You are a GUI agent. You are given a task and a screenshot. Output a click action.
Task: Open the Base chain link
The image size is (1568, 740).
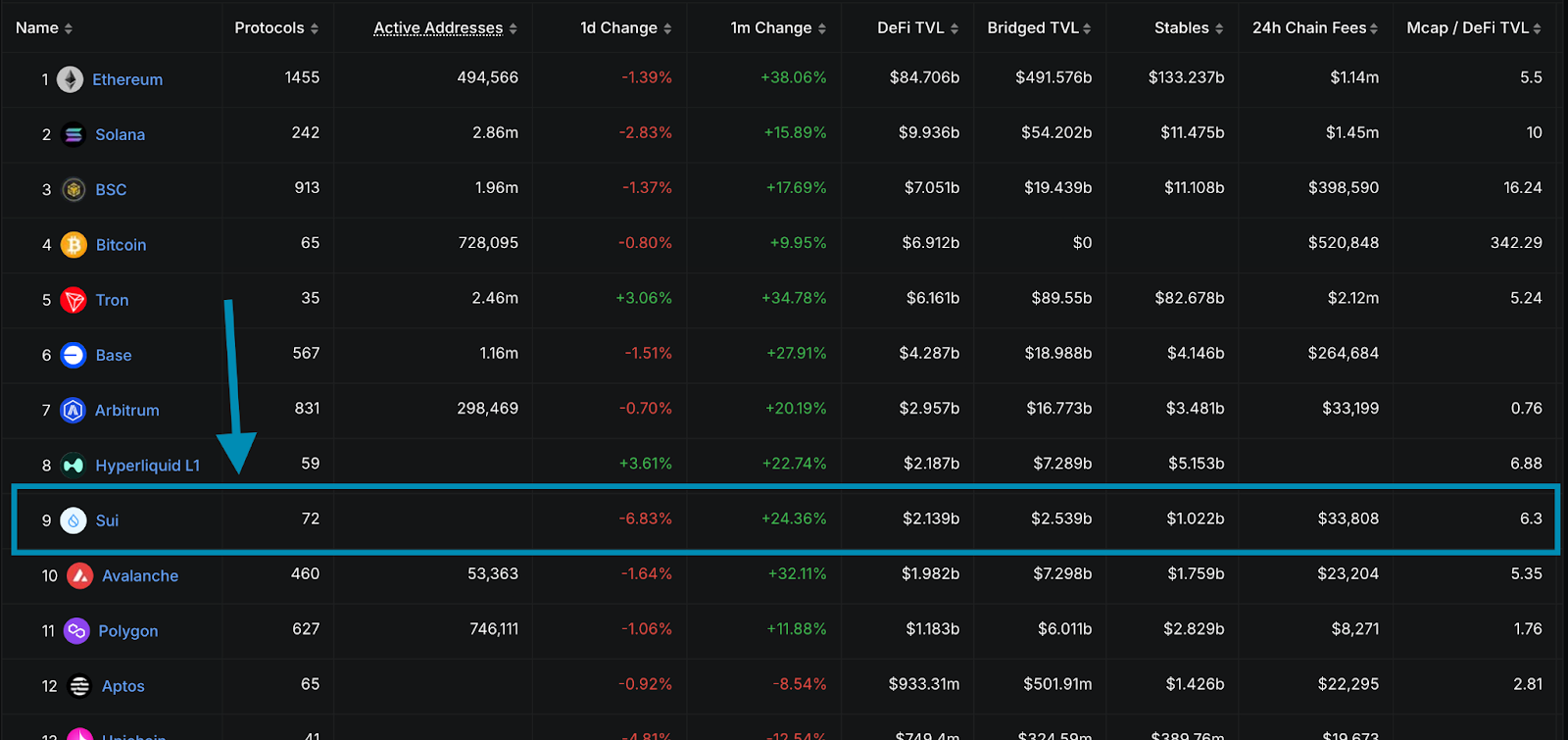point(114,355)
